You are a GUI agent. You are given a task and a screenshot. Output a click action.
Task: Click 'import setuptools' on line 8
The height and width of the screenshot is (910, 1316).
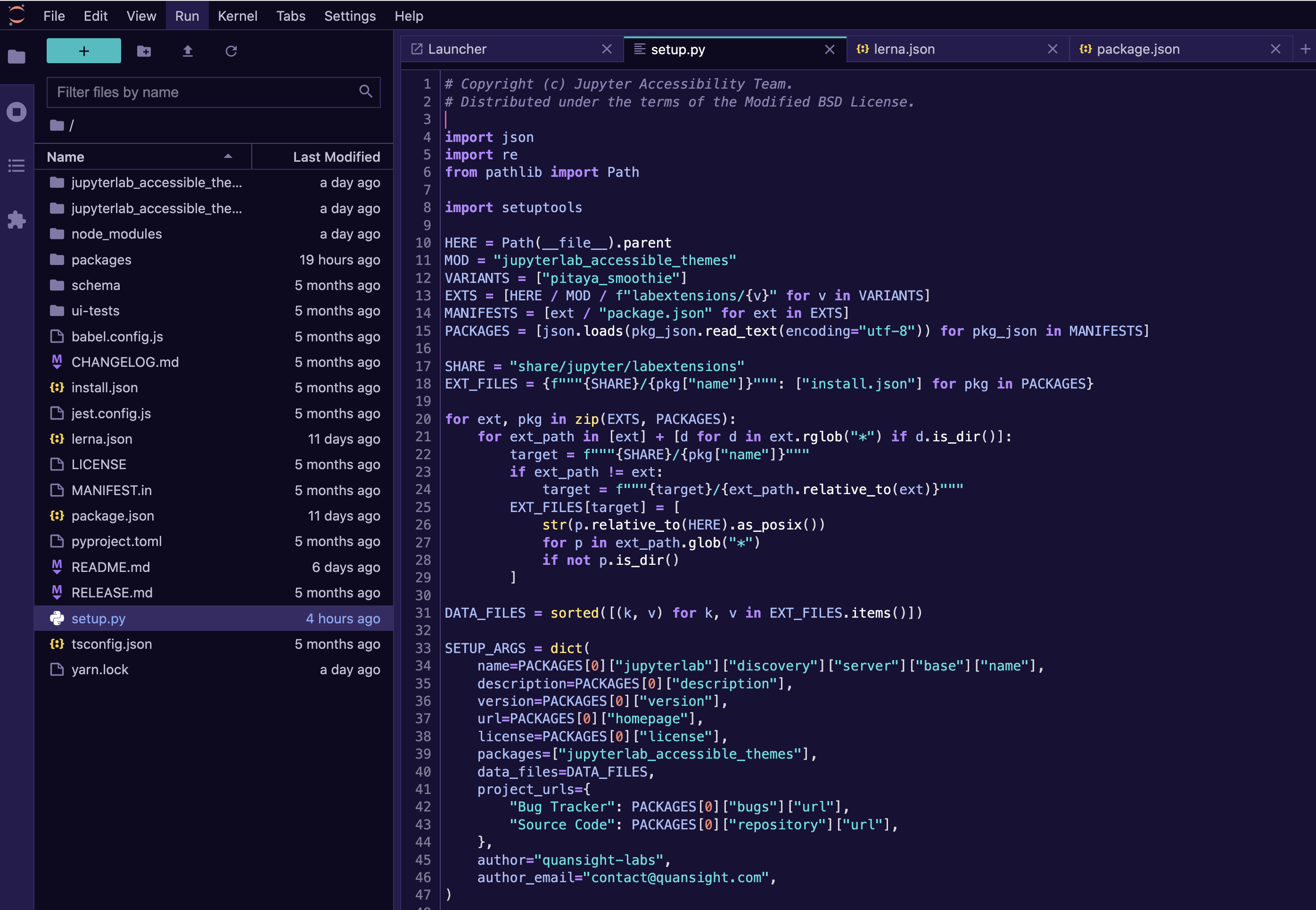pos(513,207)
